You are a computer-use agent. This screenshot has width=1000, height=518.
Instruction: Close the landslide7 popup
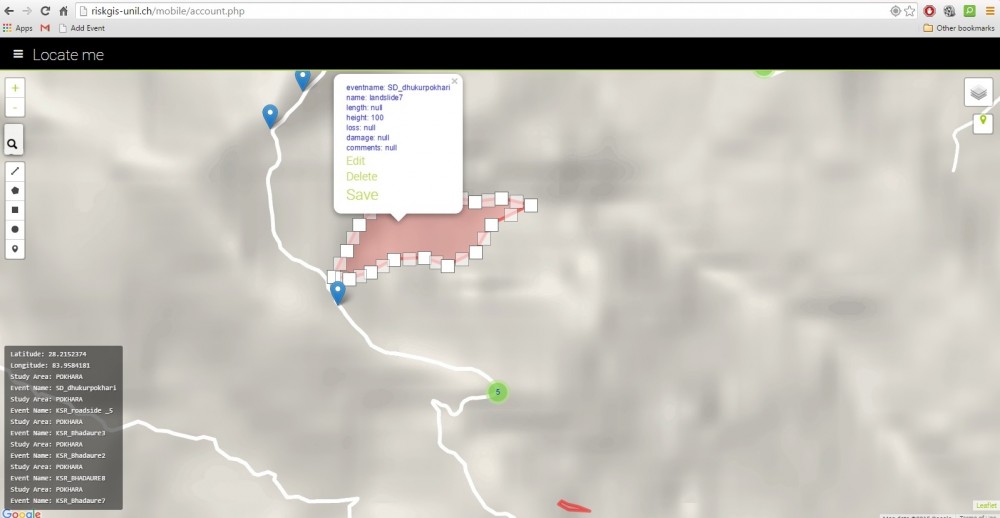[x=454, y=81]
